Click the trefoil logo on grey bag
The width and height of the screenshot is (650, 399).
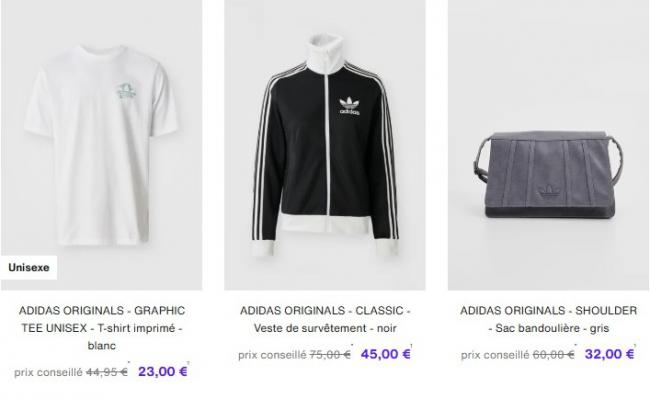(548, 191)
